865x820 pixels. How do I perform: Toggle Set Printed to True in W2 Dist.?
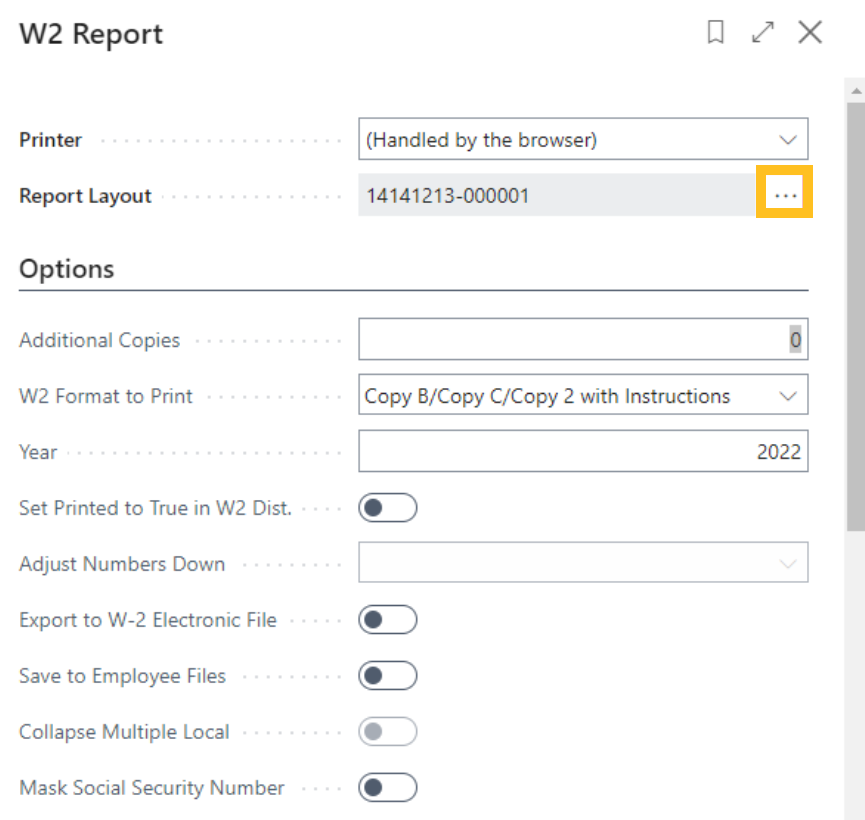tap(387, 508)
